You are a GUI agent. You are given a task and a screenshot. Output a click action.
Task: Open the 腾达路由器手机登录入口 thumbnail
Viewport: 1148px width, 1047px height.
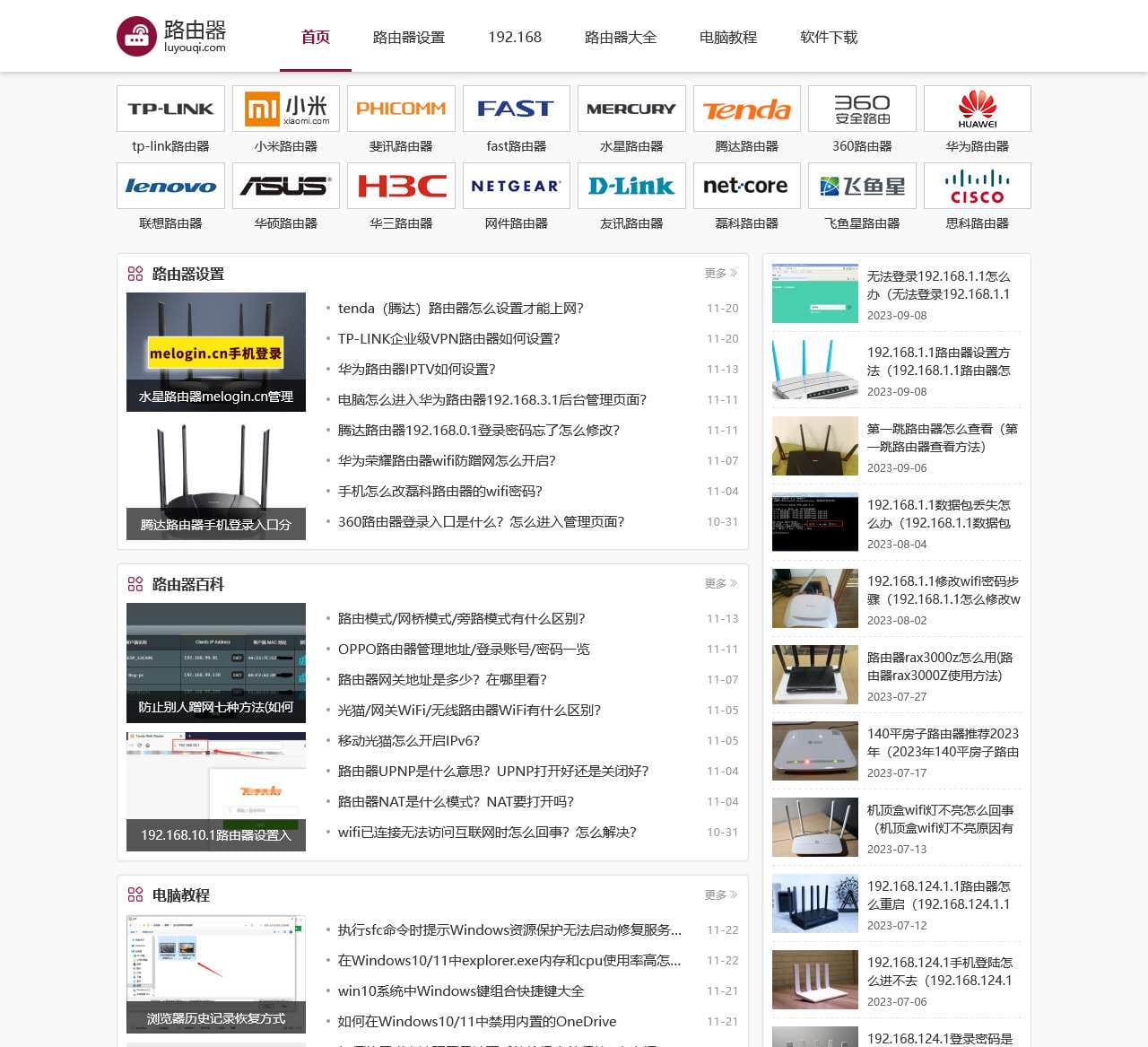216,480
